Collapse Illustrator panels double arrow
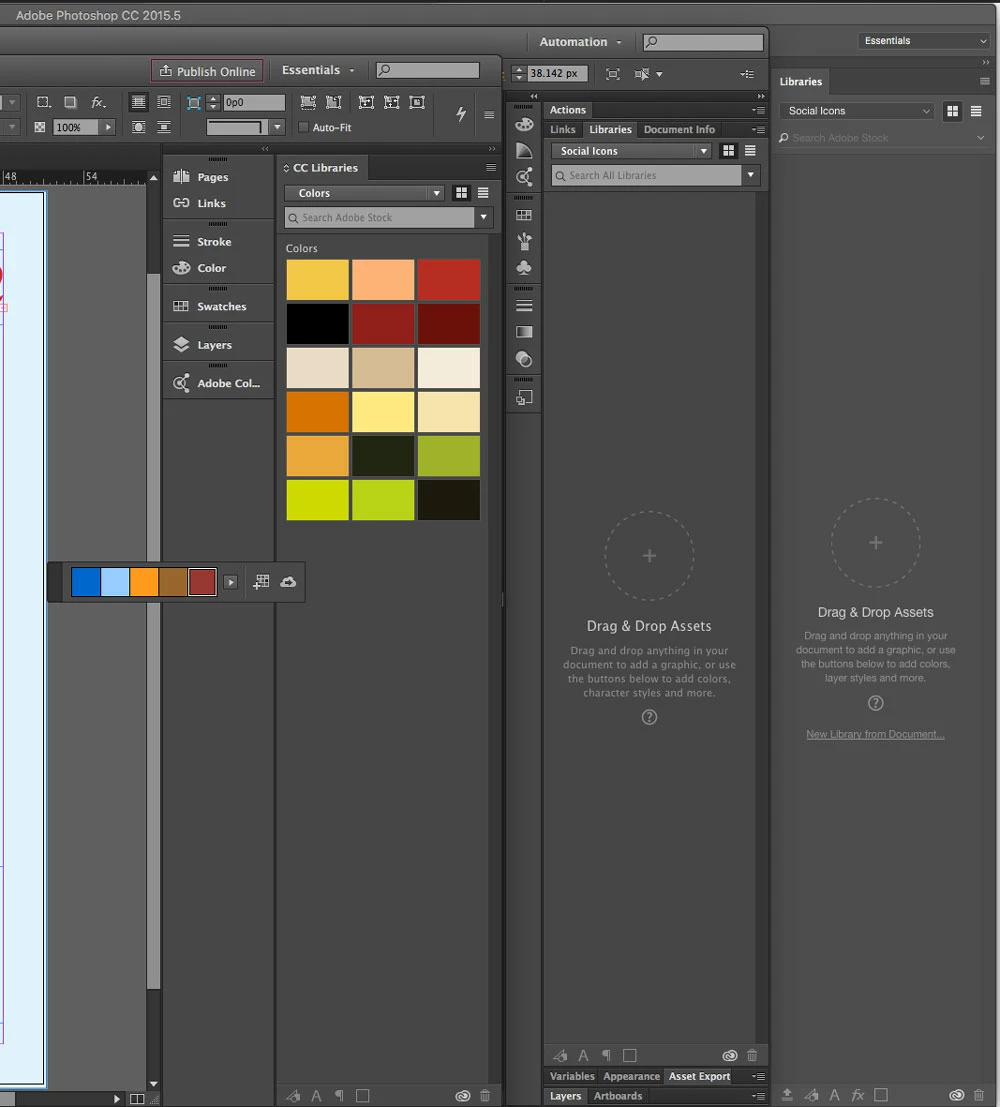 coord(761,96)
